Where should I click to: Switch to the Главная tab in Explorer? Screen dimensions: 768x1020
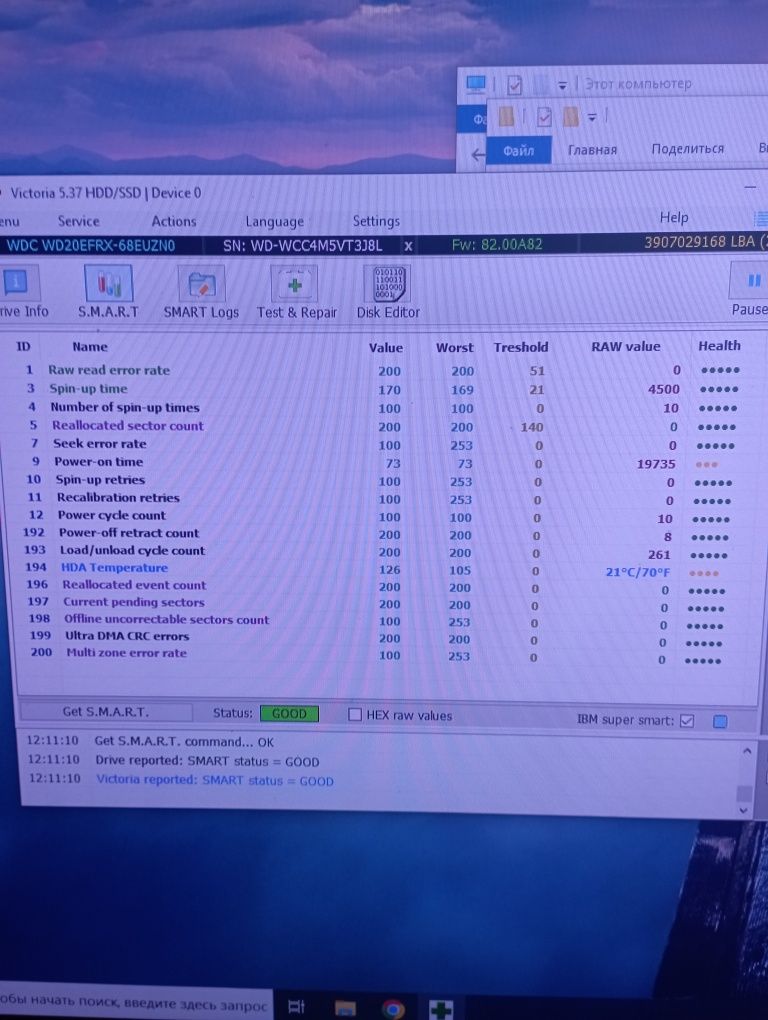click(592, 150)
